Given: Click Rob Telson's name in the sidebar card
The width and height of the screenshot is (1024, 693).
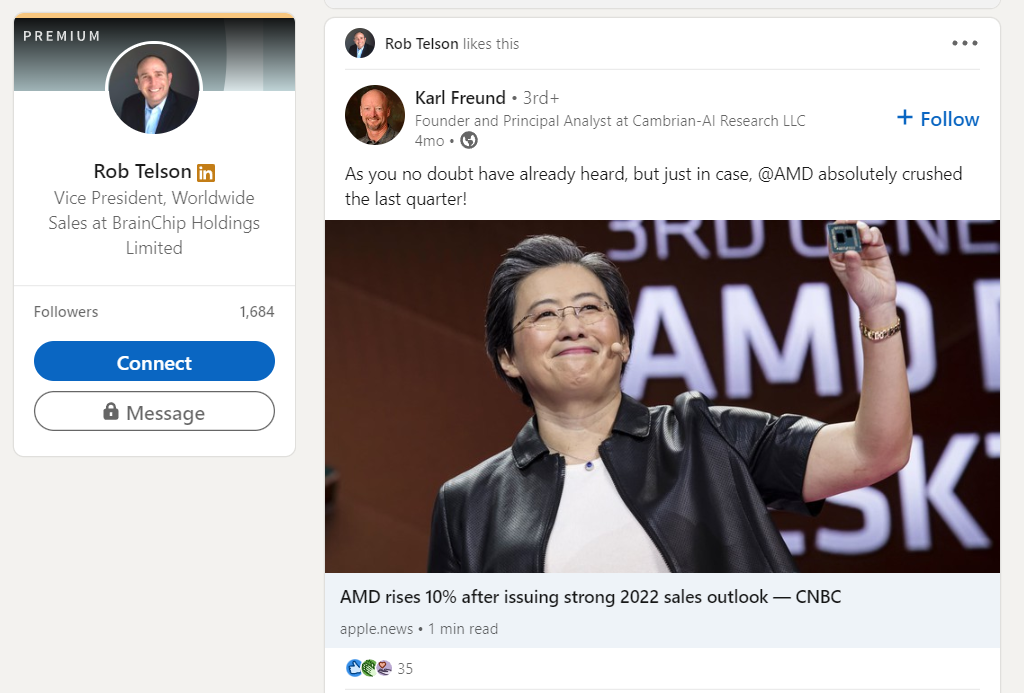Looking at the screenshot, I should click(142, 171).
